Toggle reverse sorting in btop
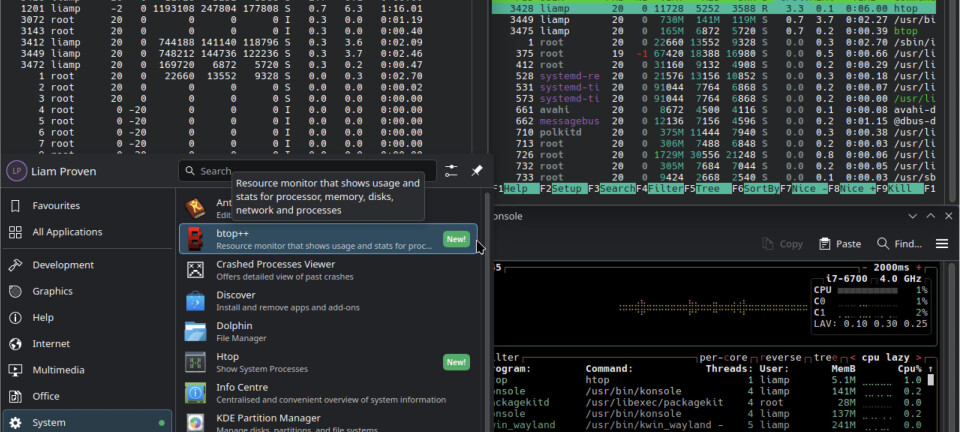The height and width of the screenshot is (432, 960). tap(781, 357)
